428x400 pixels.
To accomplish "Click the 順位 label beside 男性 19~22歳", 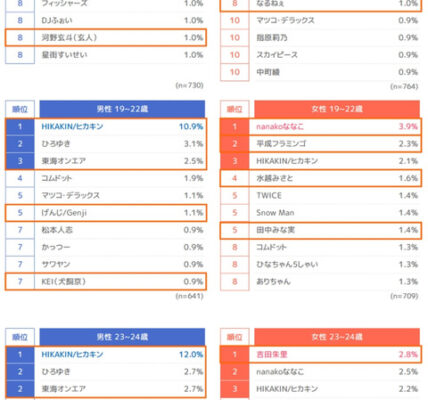I will point(20,109).
